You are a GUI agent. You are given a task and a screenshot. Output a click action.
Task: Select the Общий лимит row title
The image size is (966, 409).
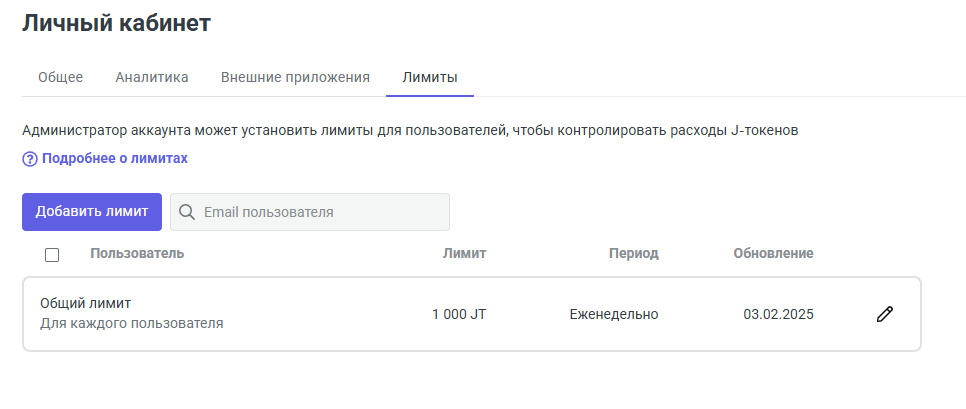click(x=86, y=303)
